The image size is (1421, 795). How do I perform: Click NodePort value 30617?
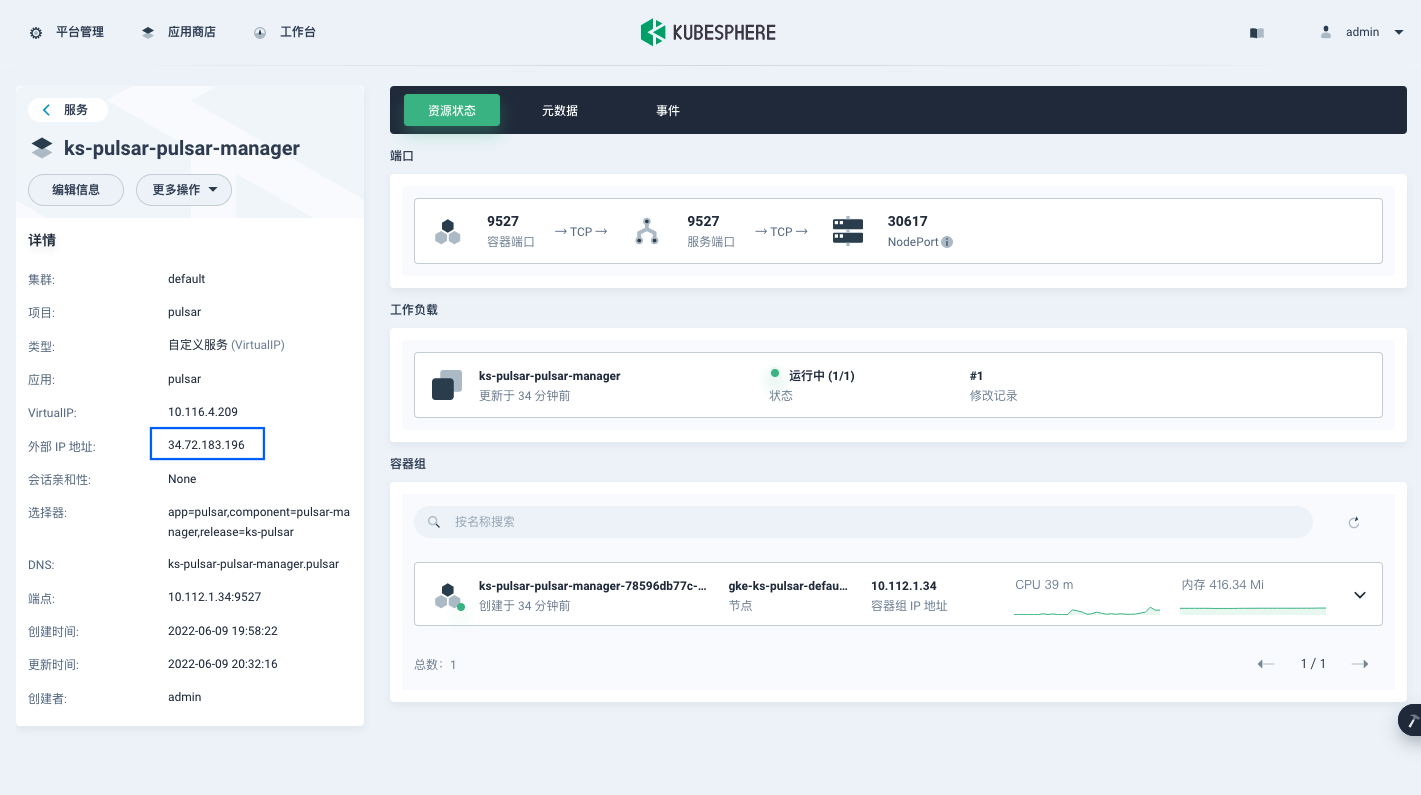pyautogui.click(x=908, y=222)
